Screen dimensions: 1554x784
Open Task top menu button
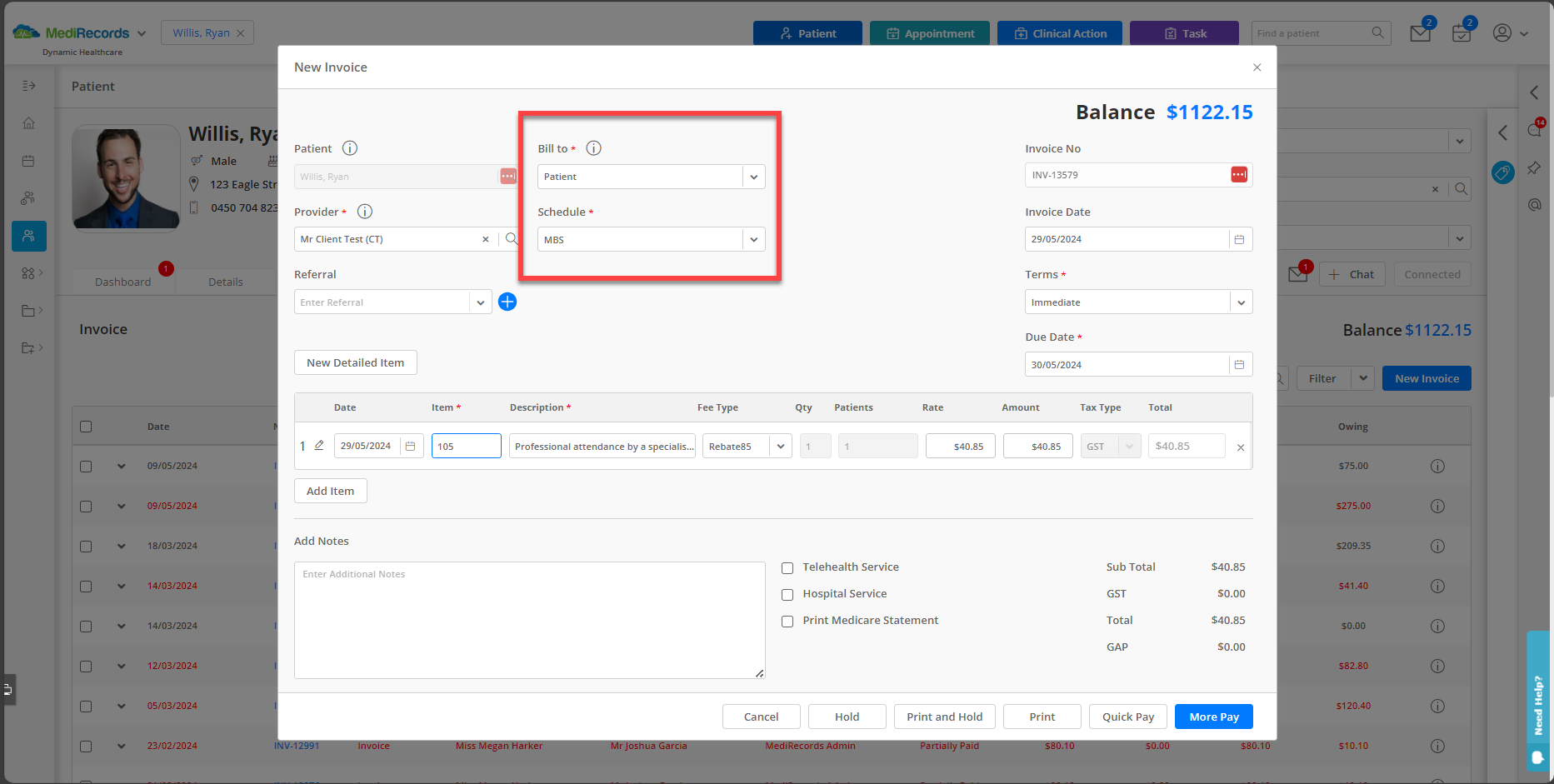(x=1184, y=33)
